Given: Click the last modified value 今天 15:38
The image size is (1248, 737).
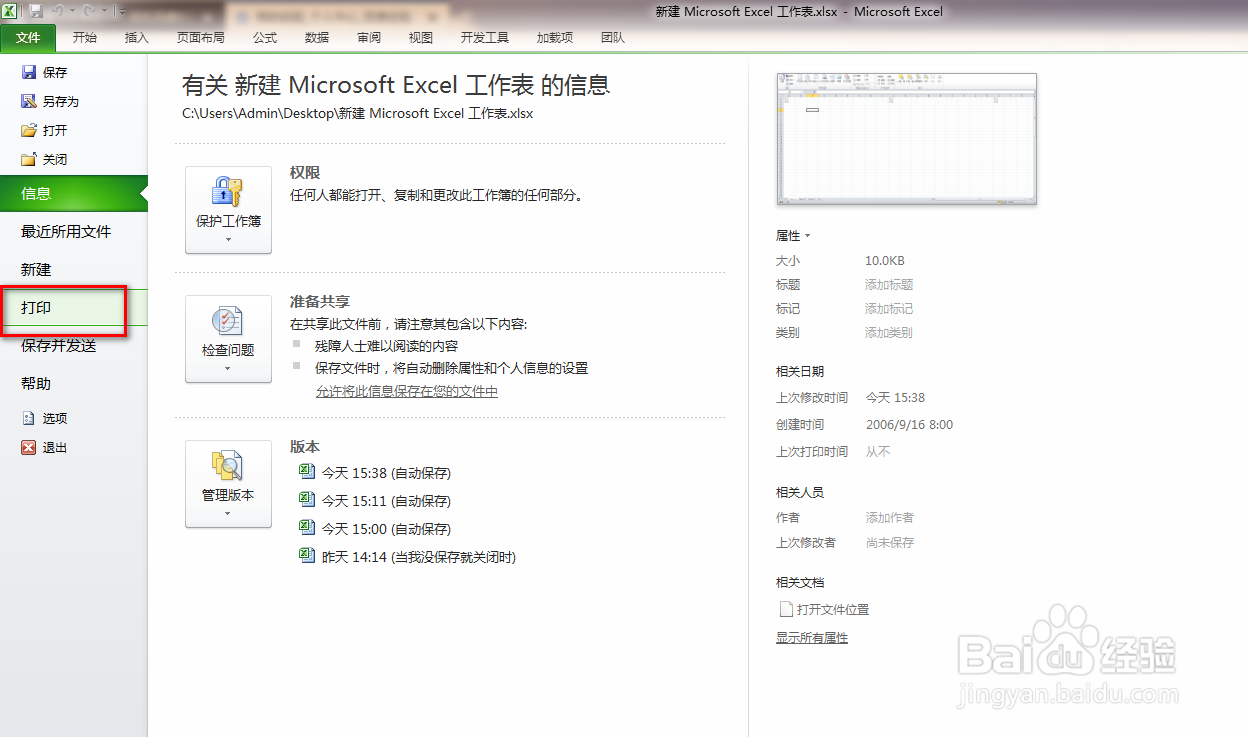Looking at the screenshot, I should [x=895, y=398].
